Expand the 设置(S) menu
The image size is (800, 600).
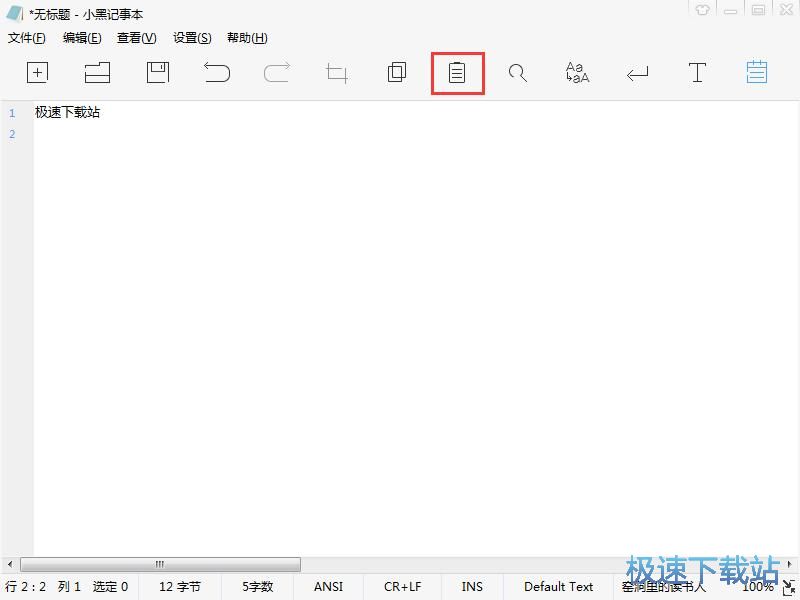click(x=192, y=38)
